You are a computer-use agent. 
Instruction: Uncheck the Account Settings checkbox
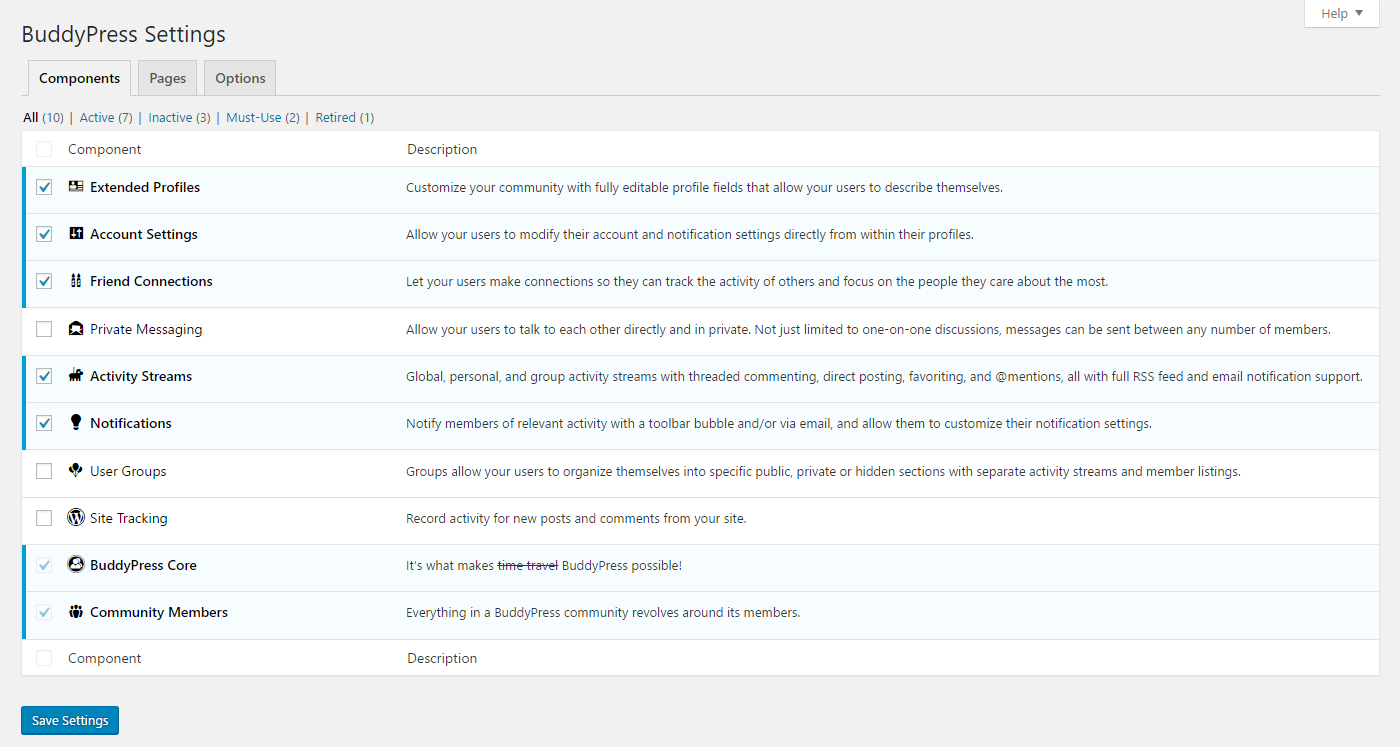coord(44,234)
